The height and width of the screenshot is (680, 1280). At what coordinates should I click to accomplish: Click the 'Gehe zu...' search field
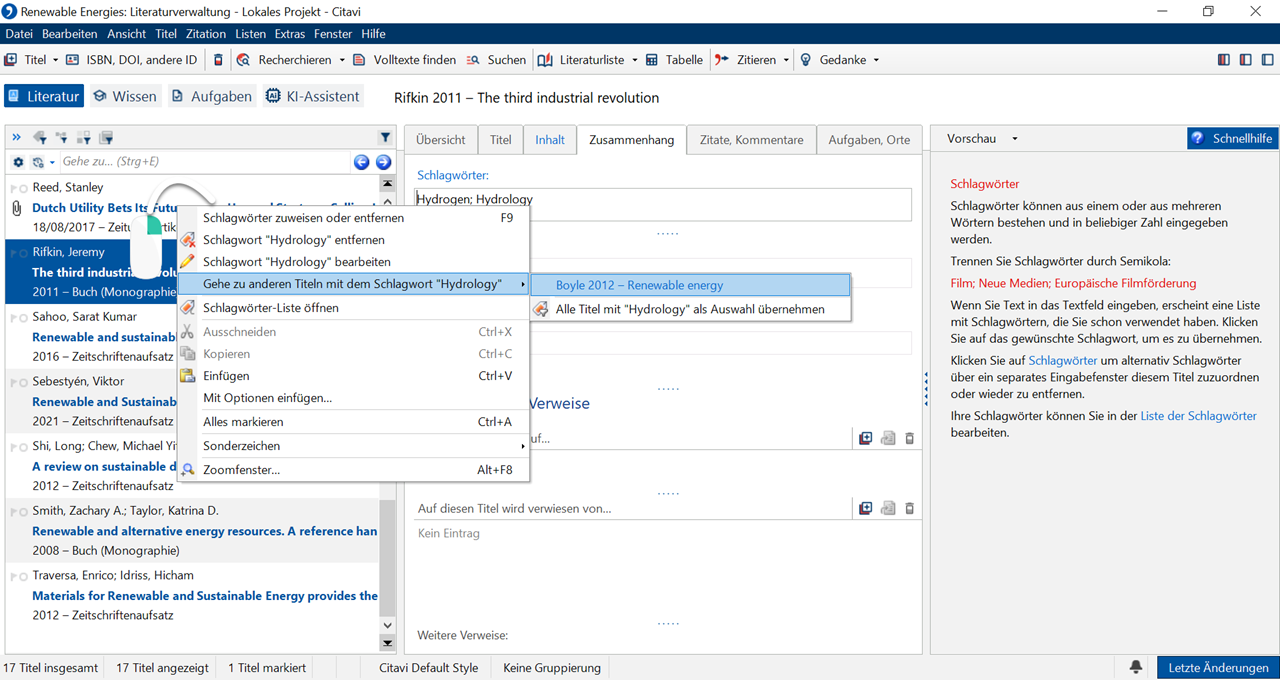200,162
